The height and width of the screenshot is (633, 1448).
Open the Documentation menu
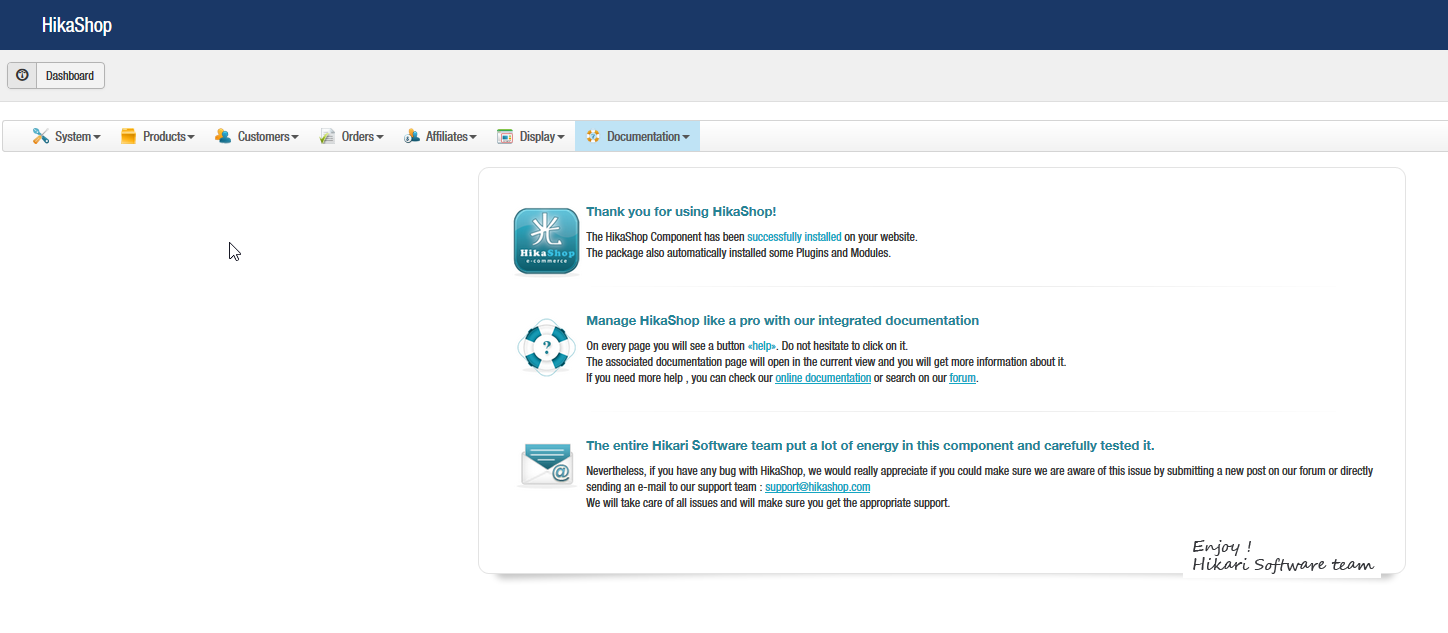coord(637,137)
